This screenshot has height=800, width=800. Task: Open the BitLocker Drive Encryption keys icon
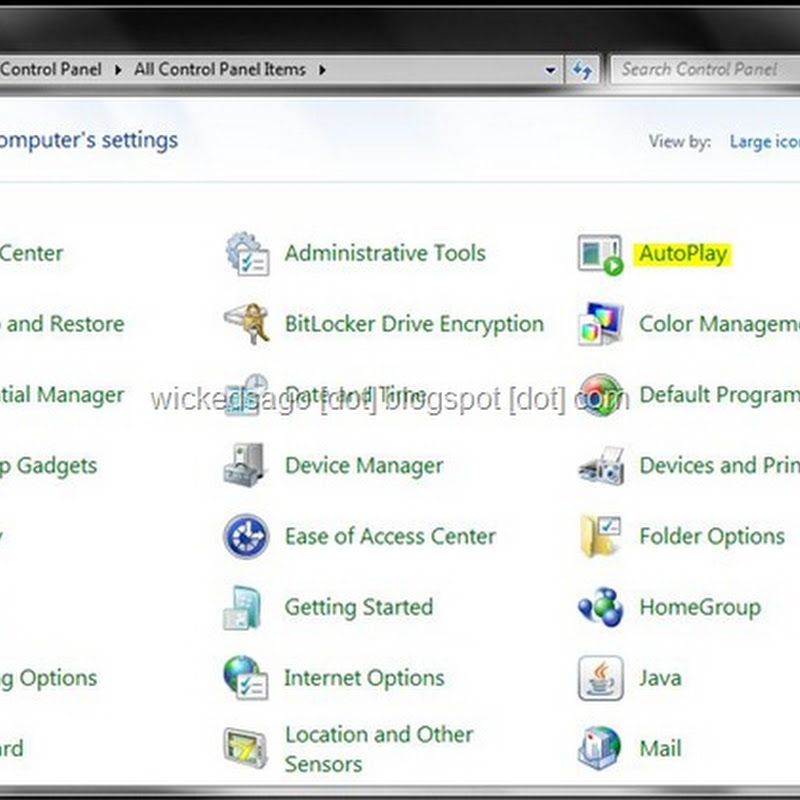246,323
